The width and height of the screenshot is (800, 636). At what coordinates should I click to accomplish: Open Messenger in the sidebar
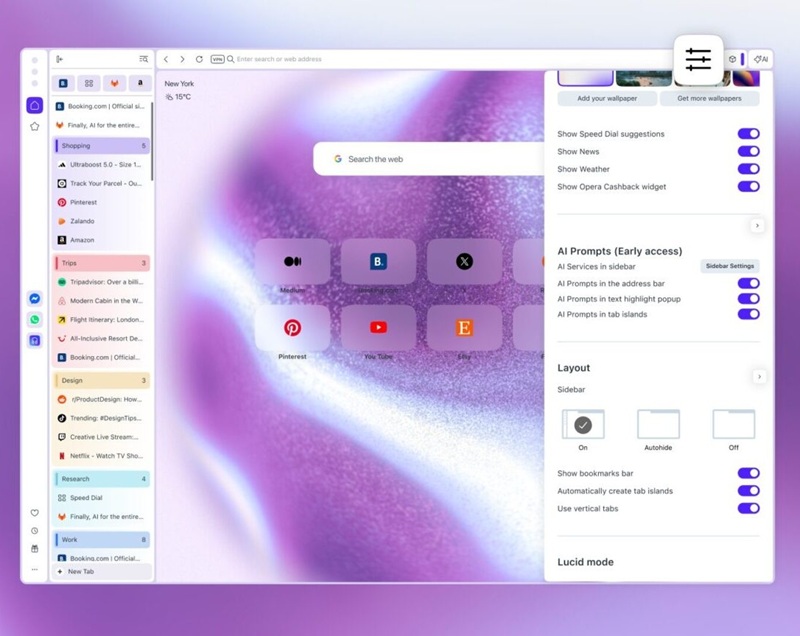coord(35,299)
